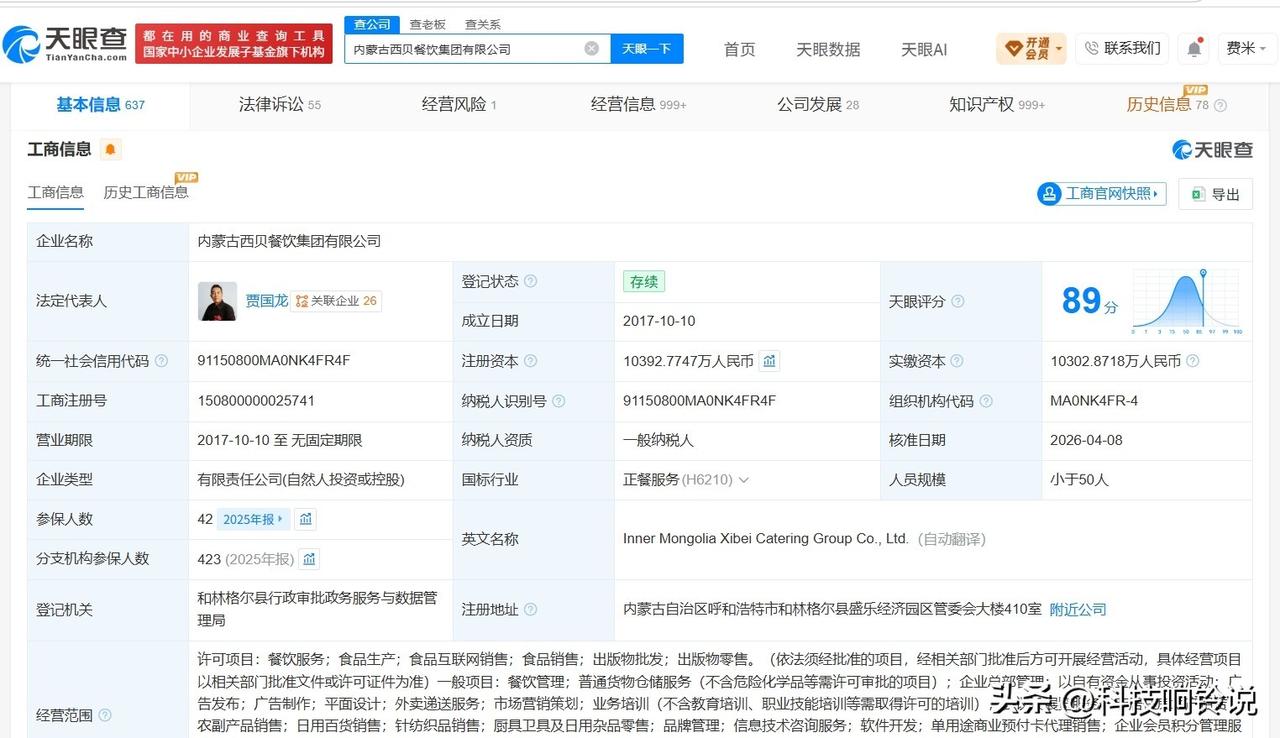Image resolution: width=1280 pixels, height=738 pixels.
Task: Open the 经营信息 tab
Action: pyautogui.click(x=638, y=104)
